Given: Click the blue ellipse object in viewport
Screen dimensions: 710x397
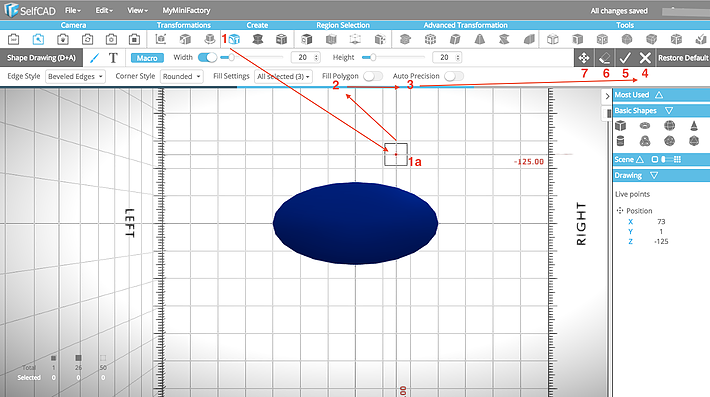Looking at the screenshot, I should click(x=355, y=223).
